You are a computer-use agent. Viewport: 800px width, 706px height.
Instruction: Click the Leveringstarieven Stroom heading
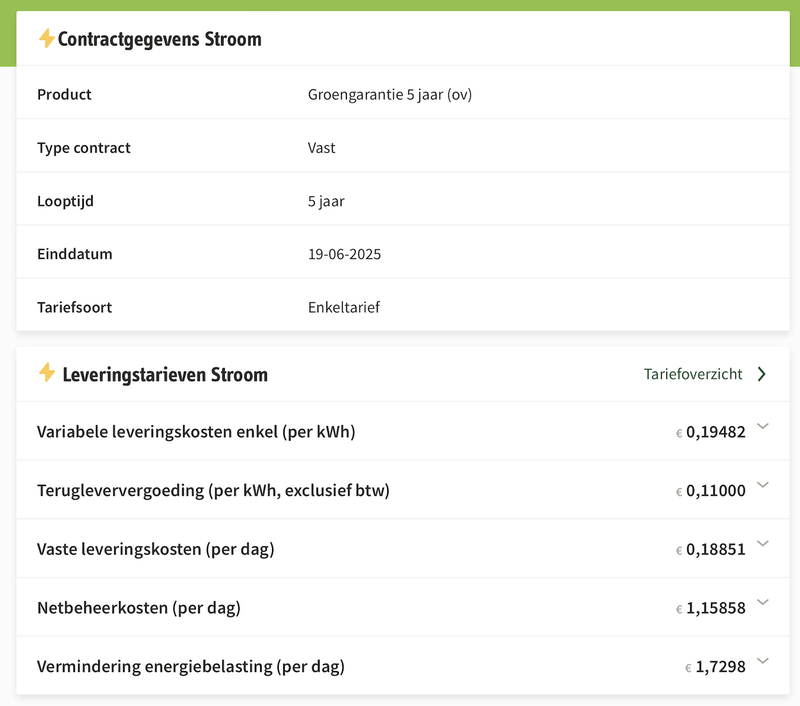tap(165, 375)
